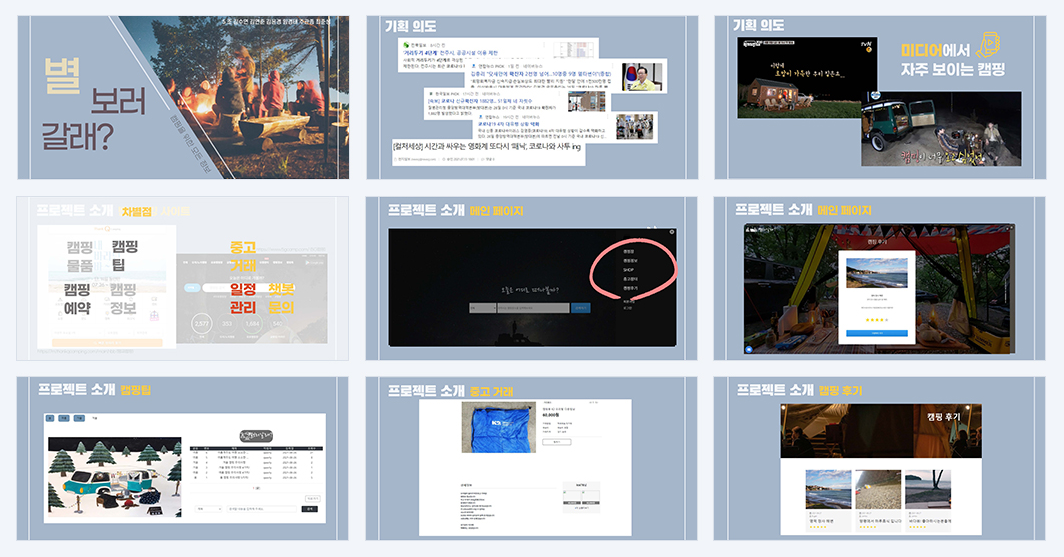Click the chat icon at tent photo corner
The image size is (1064, 557).
pyautogui.click(x=749, y=349)
